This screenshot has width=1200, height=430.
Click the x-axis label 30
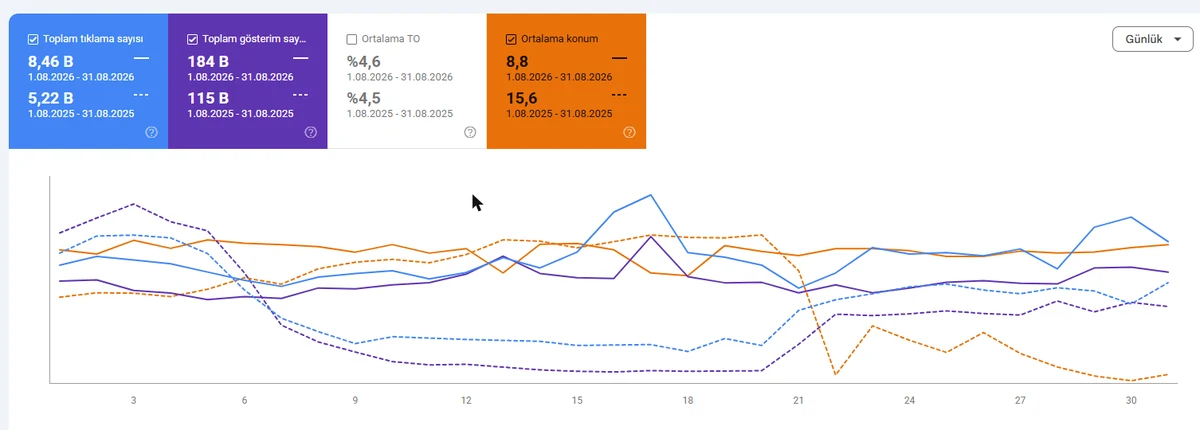coord(1131,400)
